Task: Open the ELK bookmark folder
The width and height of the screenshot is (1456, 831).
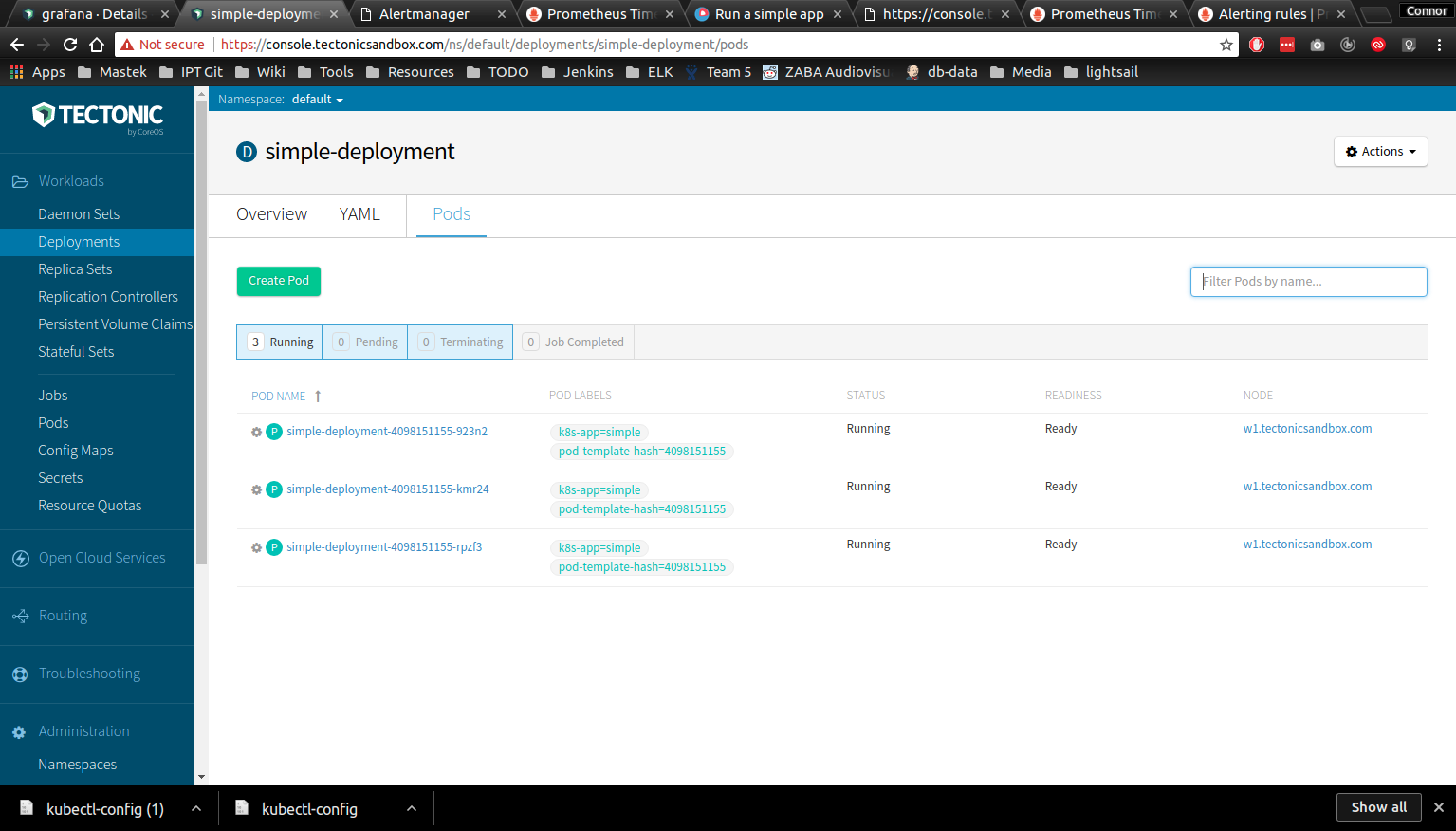Action: pos(650,72)
